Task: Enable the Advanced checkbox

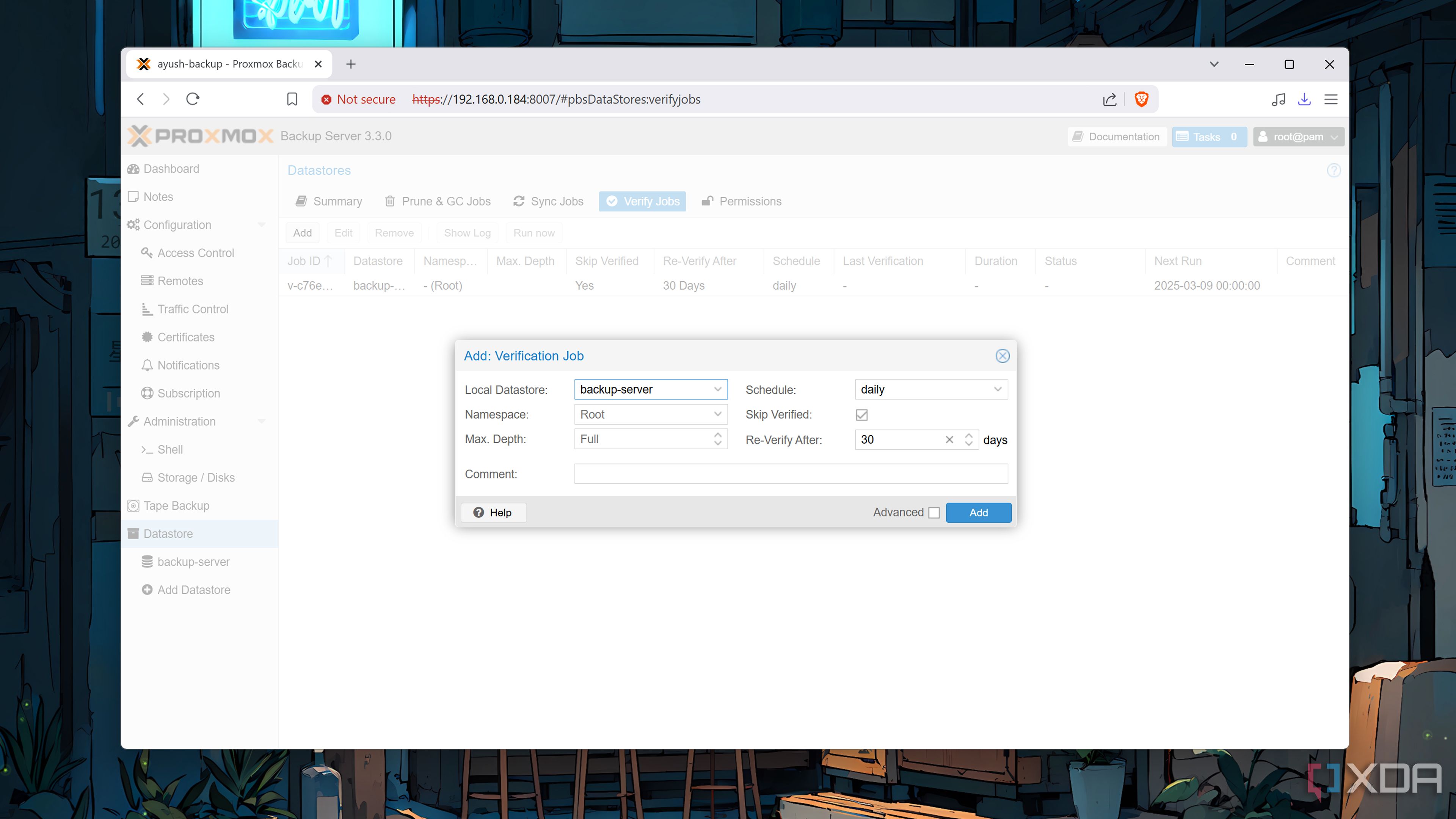Action: pos(934,513)
